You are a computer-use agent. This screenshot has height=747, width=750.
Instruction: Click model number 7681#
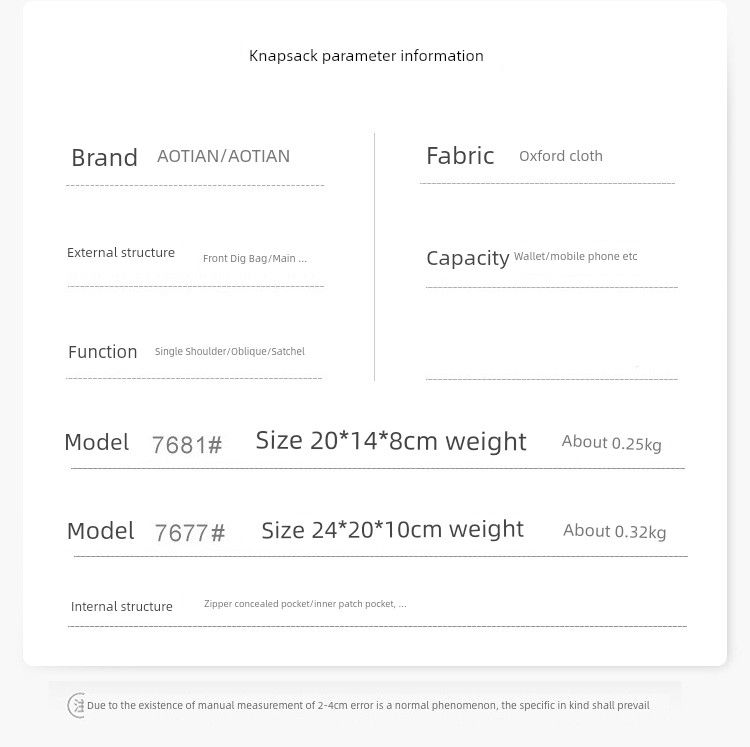point(187,445)
